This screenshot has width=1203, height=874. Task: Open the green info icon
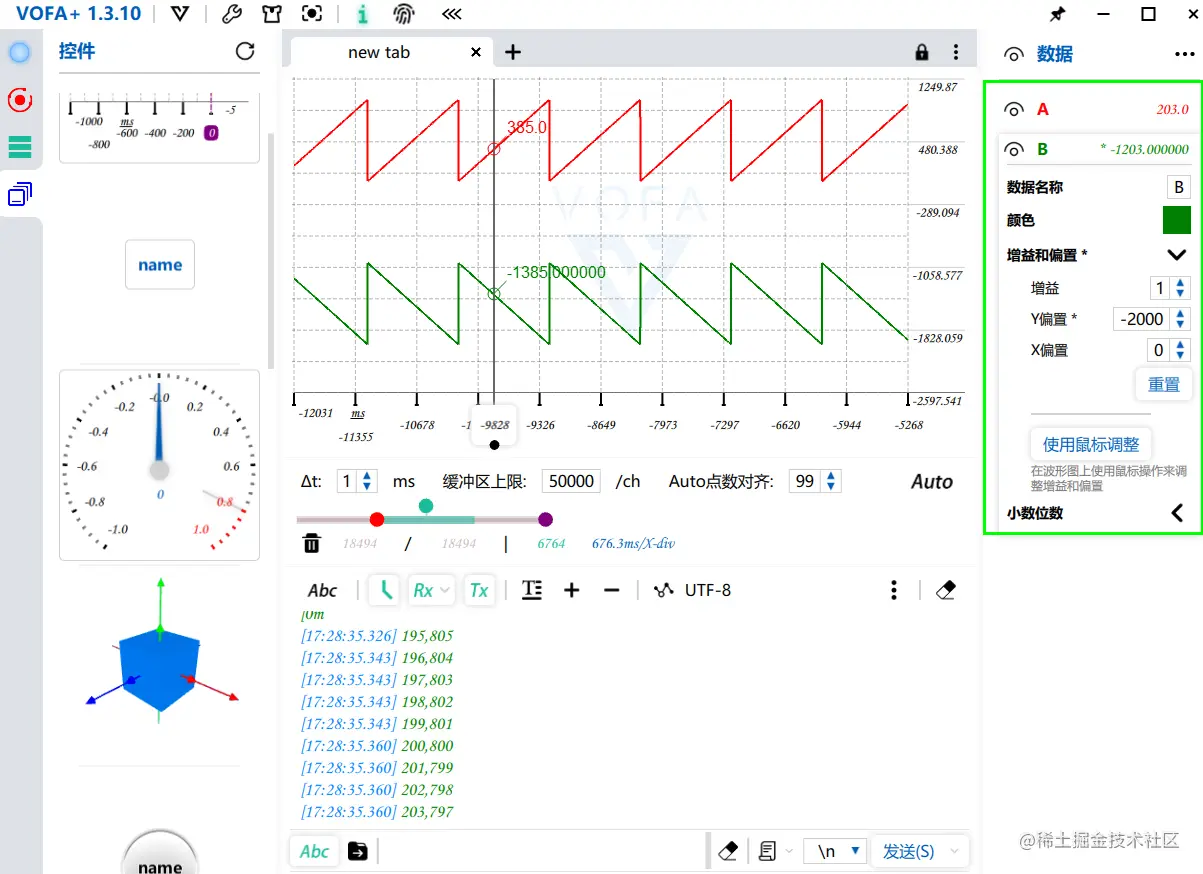click(362, 14)
